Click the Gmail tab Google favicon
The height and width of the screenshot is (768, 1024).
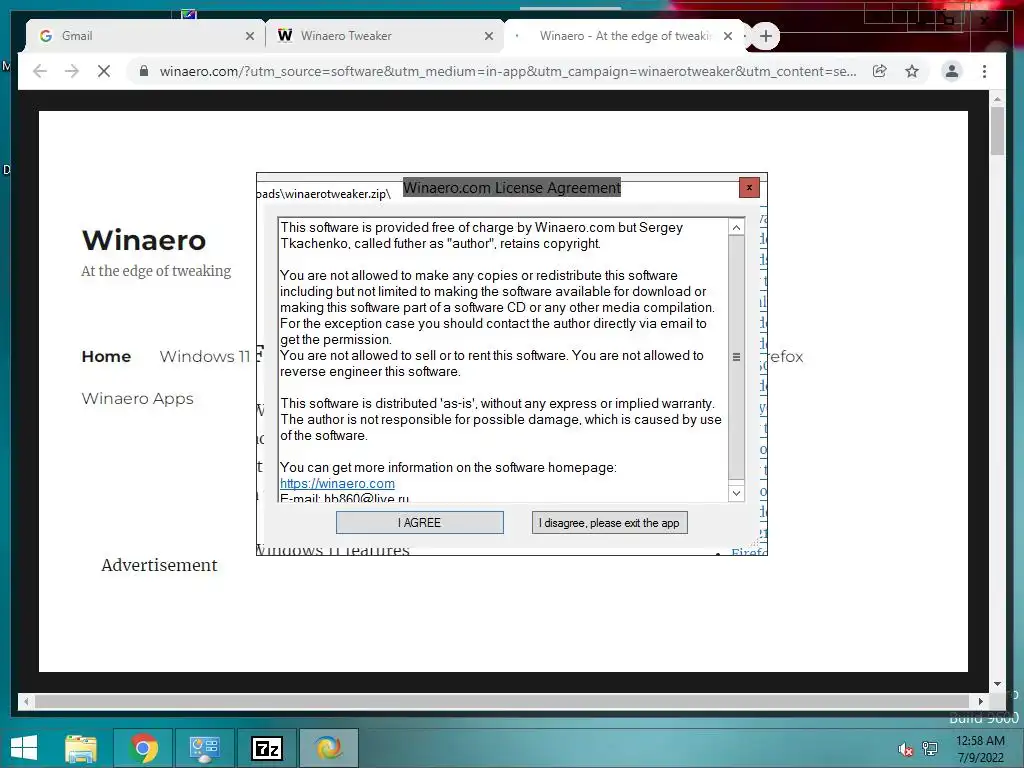(x=46, y=36)
